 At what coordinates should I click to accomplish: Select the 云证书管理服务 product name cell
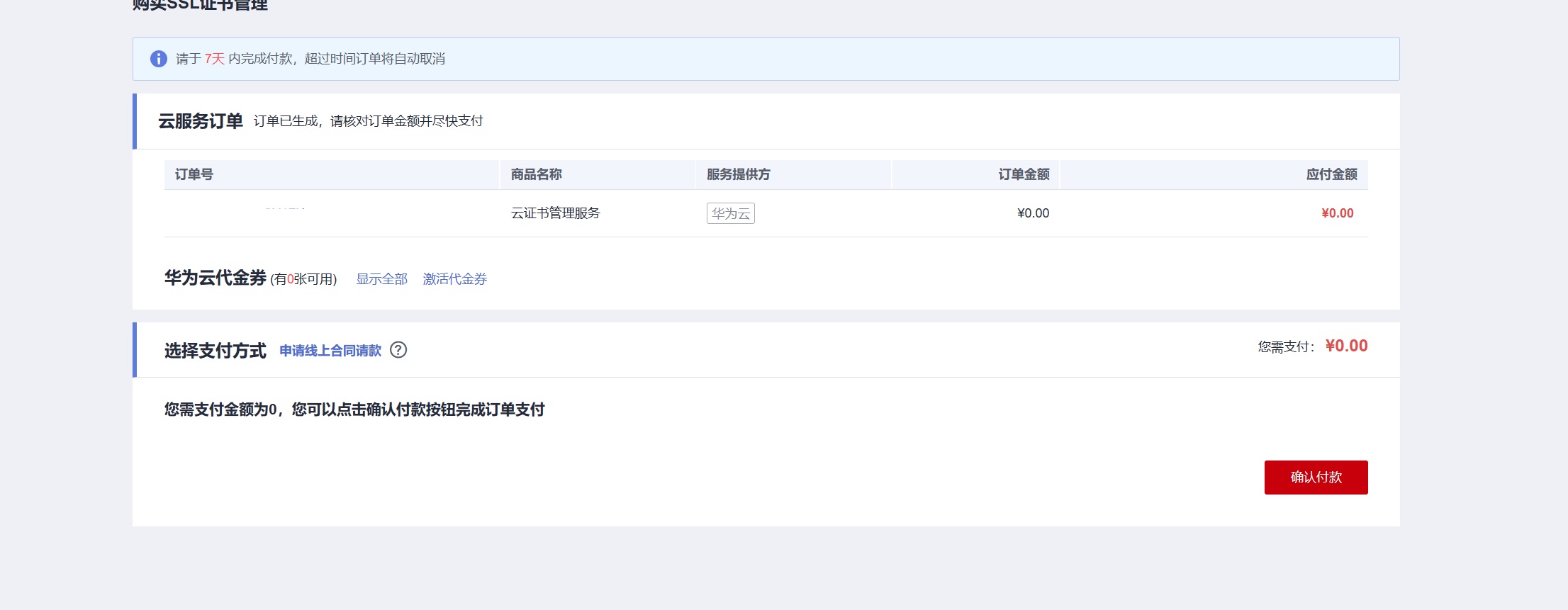point(556,213)
